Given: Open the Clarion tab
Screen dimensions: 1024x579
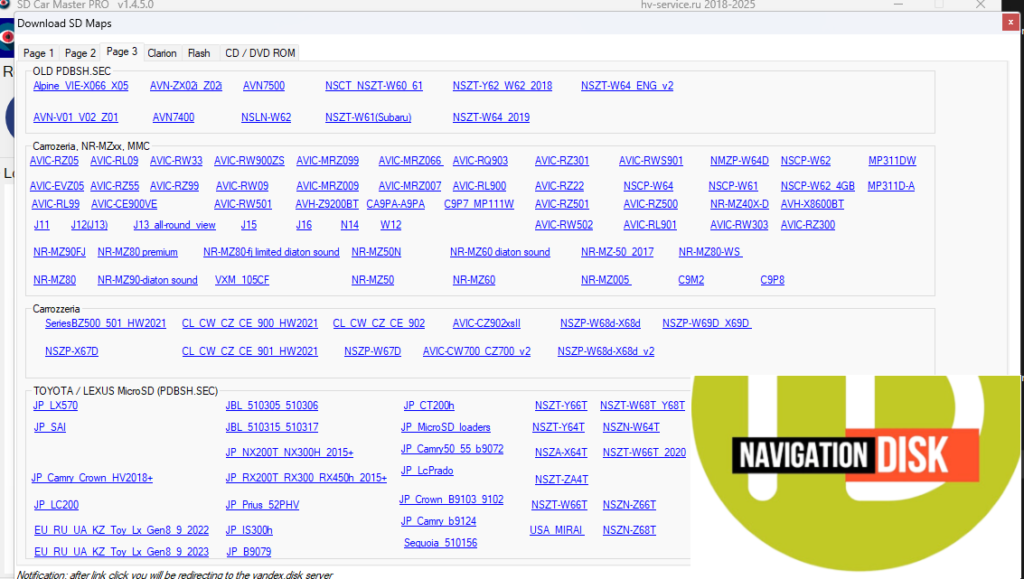Looking at the screenshot, I should (x=161, y=53).
